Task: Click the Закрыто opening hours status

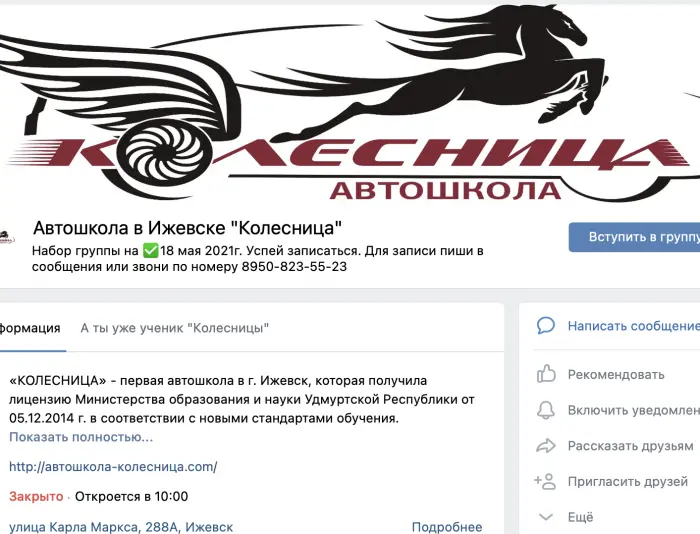Action: click(36, 496)
